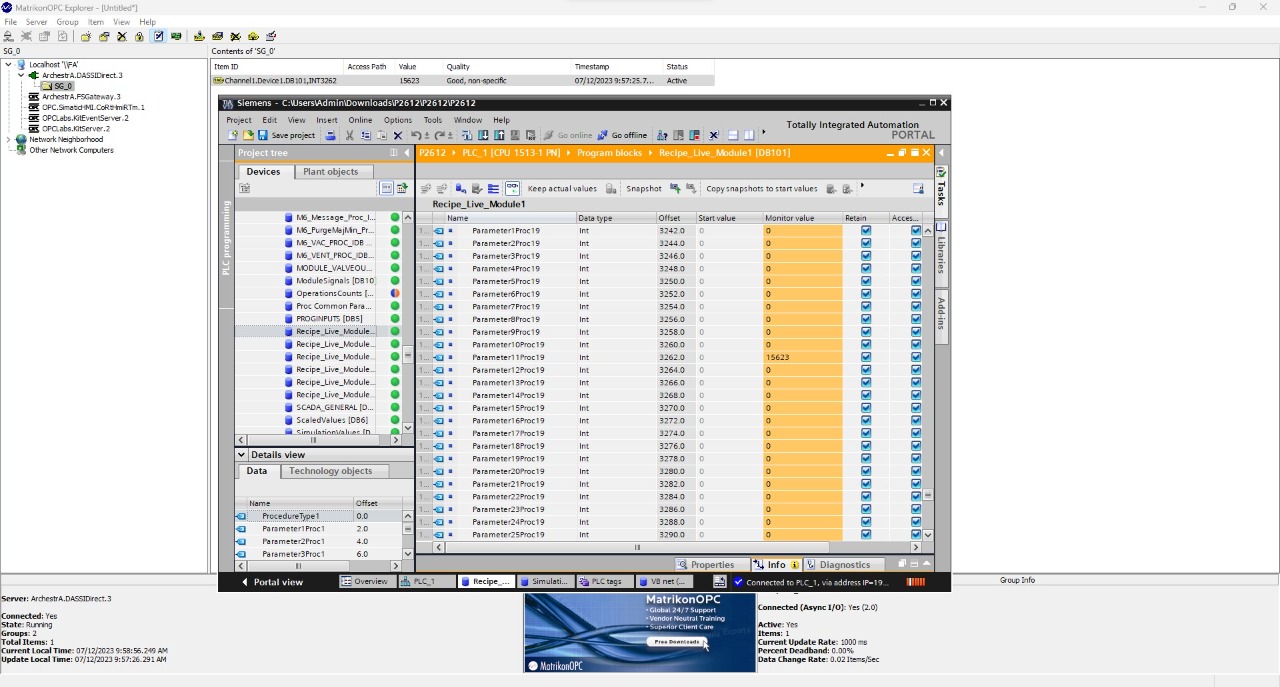Click the print icon in TIA Portal toolbar
Screen dimensions: 1280x687
pyautogui.click(x=330, y=135)
